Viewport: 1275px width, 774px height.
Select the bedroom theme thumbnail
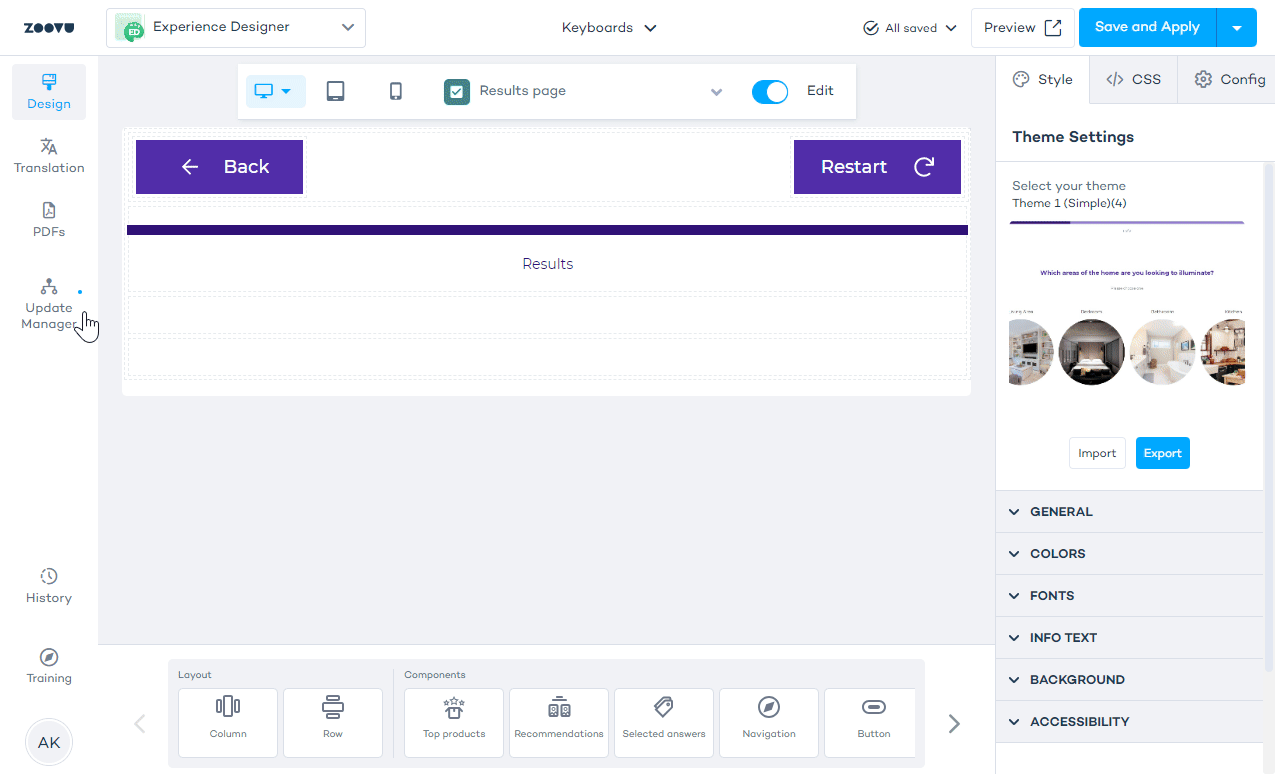click(1091, 351)
